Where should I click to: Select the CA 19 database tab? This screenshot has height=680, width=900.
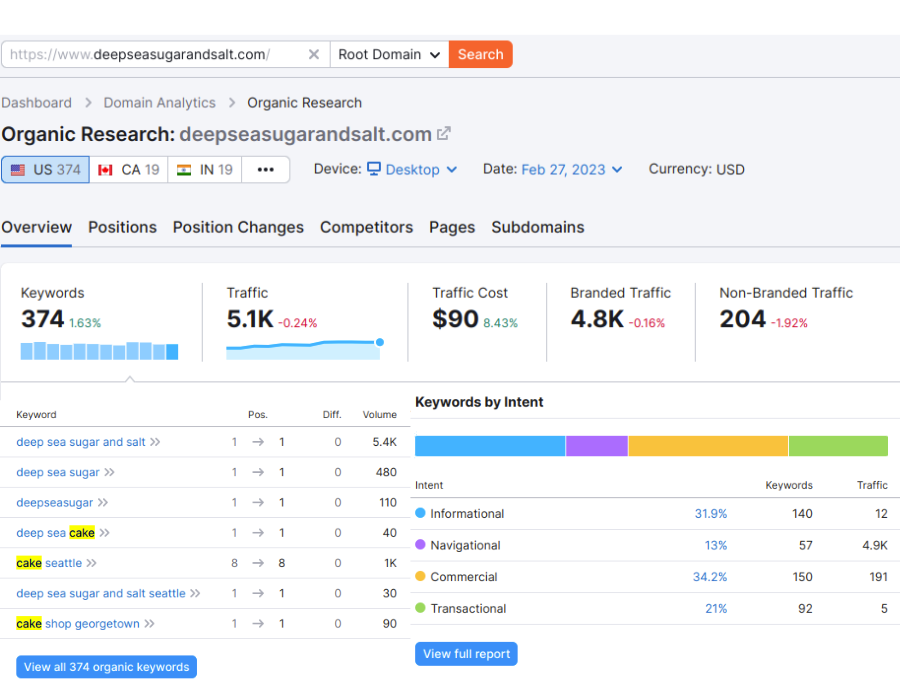tap(129, 170)
